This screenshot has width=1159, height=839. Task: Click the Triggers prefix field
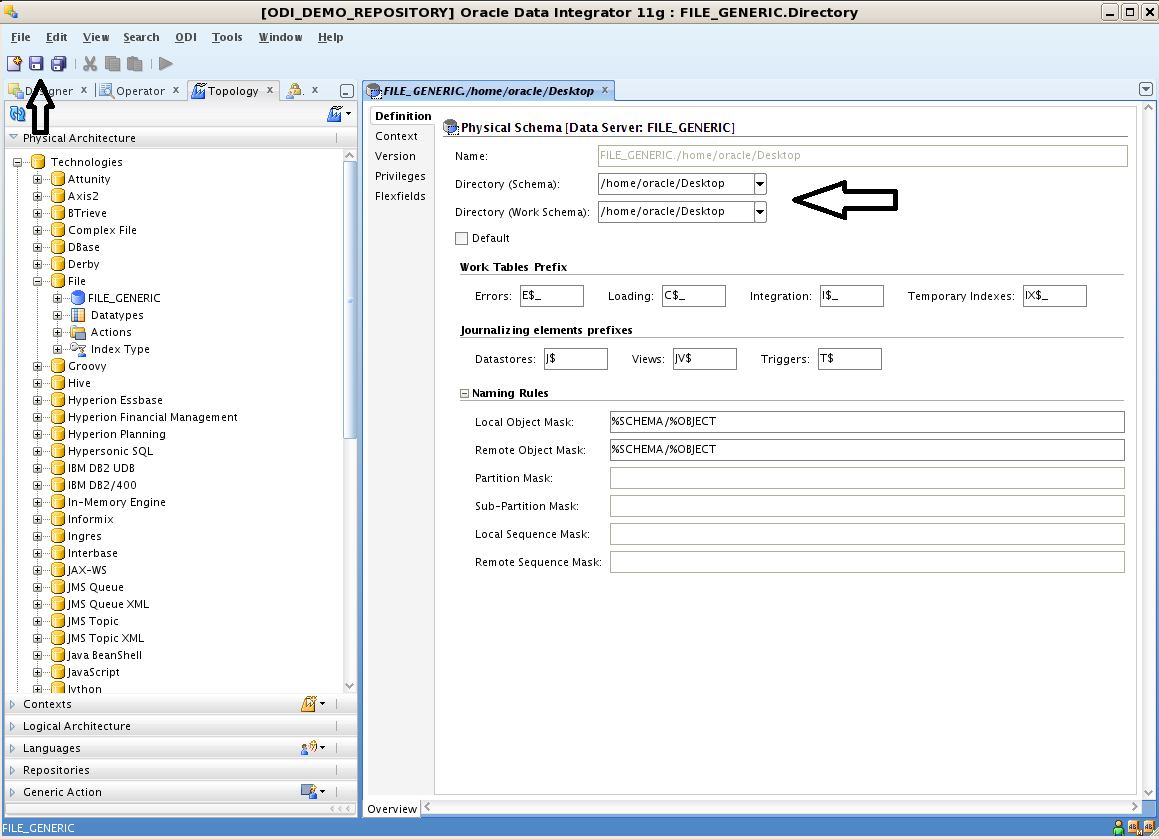click(850, 359)
